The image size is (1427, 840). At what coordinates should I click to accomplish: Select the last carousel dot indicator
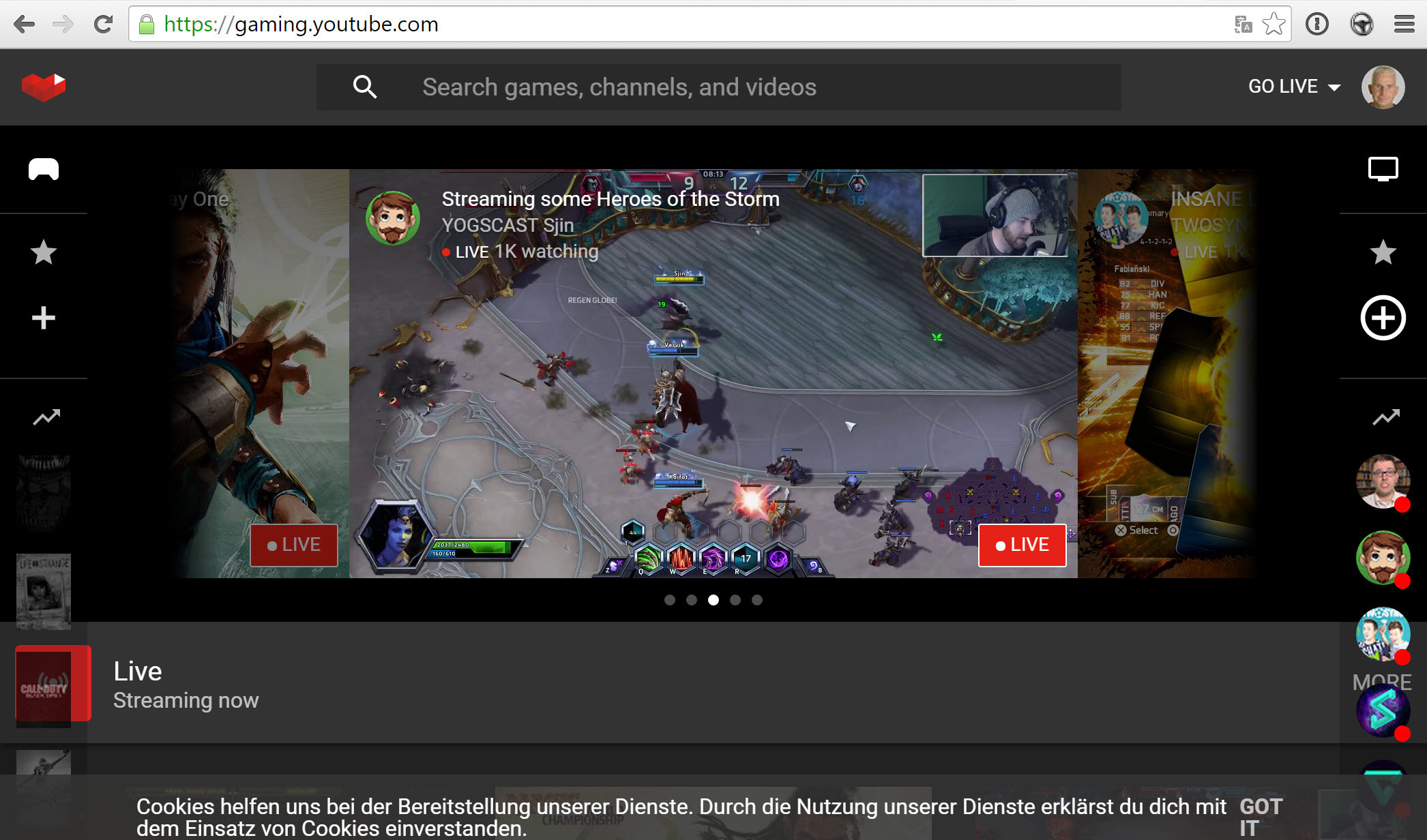[x=757, y=600]
